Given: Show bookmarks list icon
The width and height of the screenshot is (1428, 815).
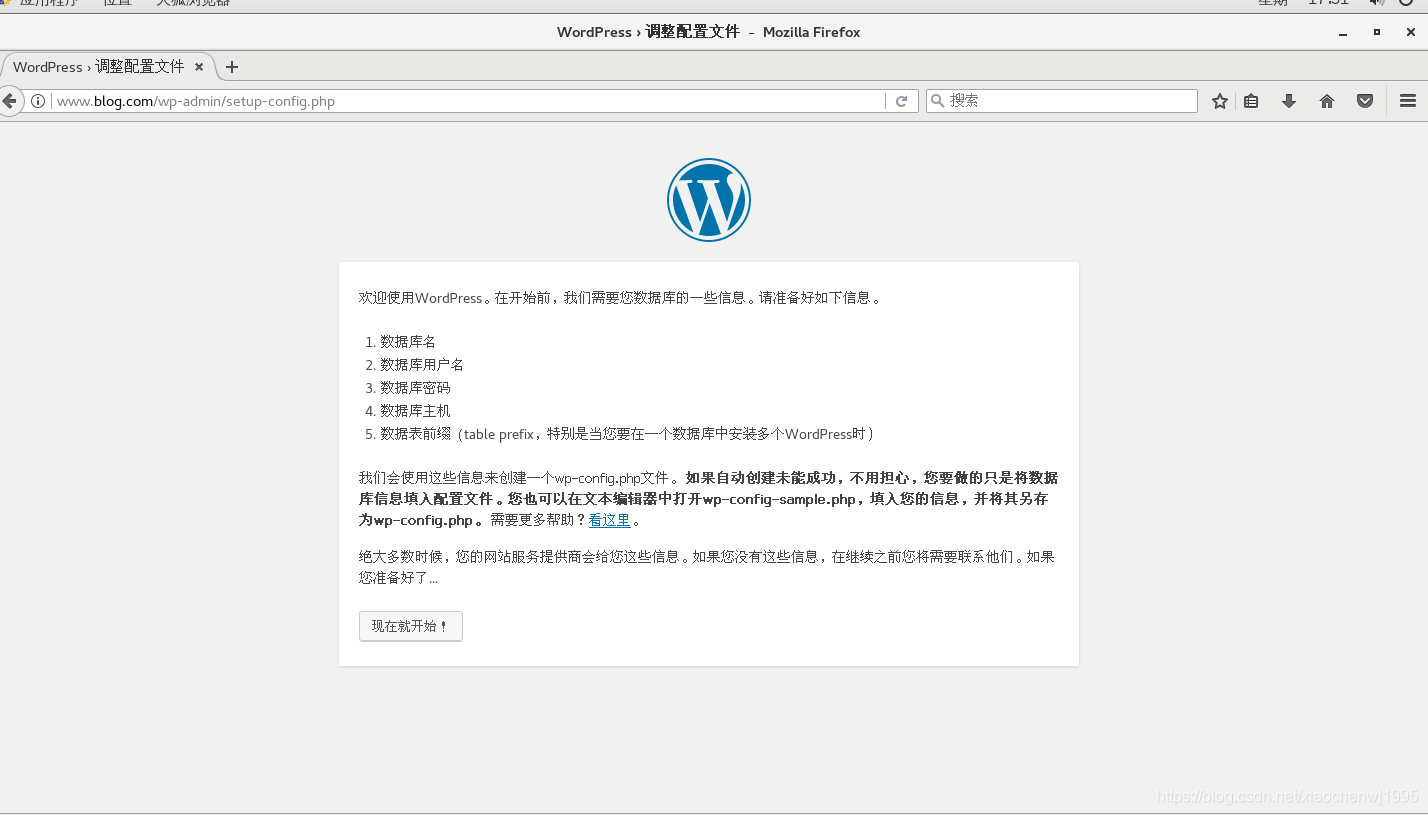Looking at the screenshot, I should [x=1251, y=101].
